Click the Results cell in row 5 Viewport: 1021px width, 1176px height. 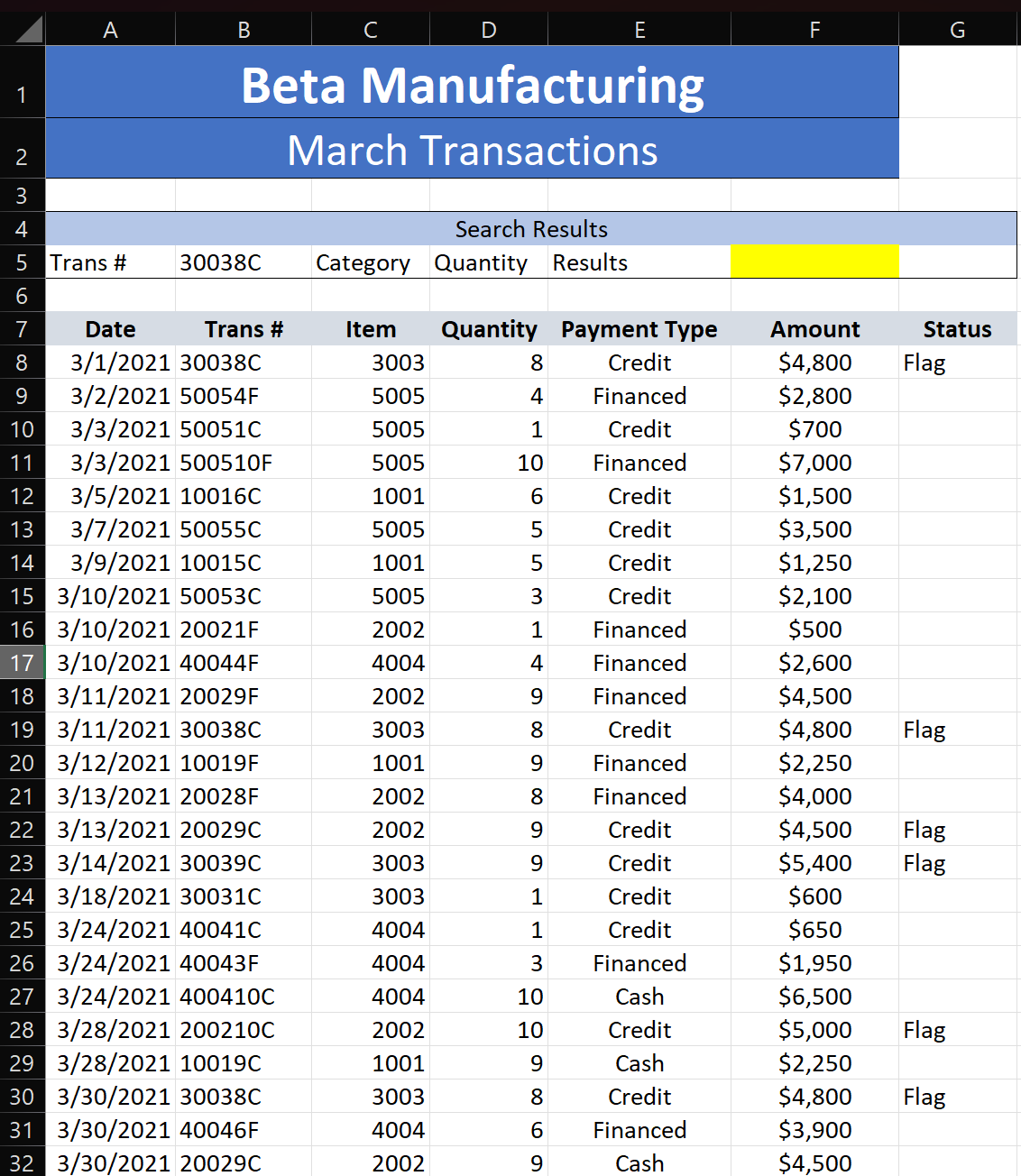coord(639,262)
